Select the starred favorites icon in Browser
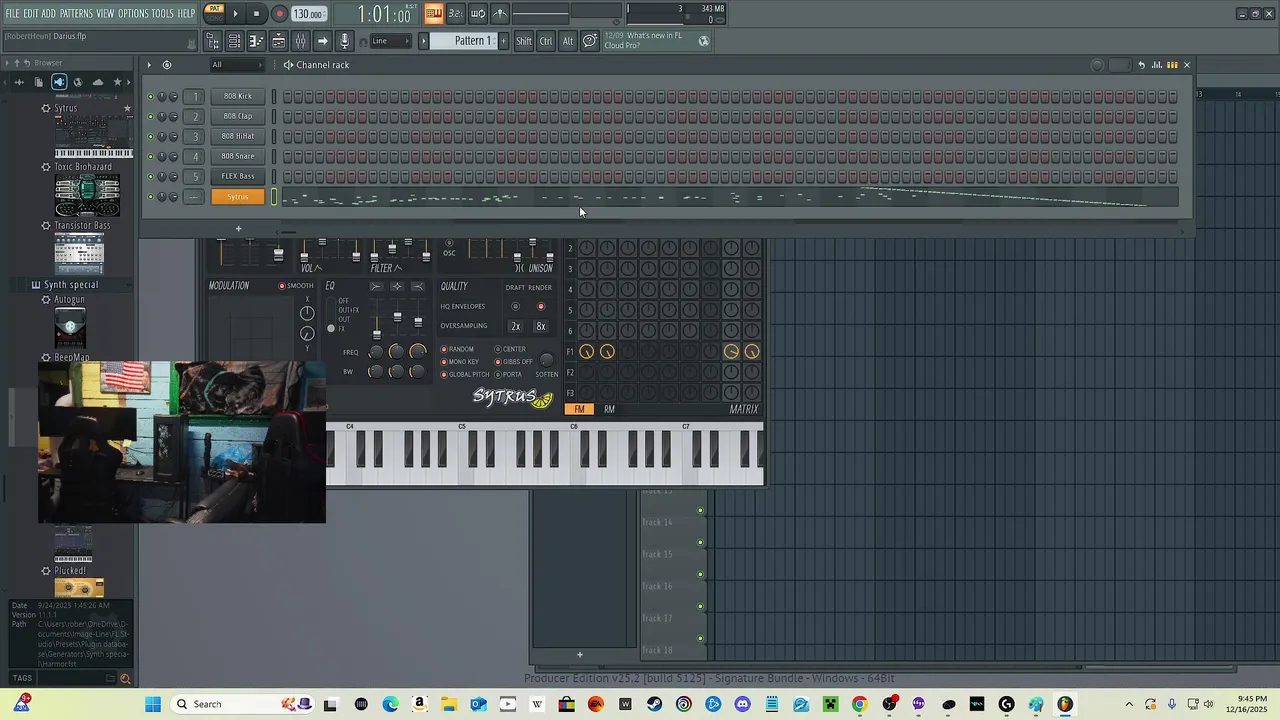 click(117, 82)
